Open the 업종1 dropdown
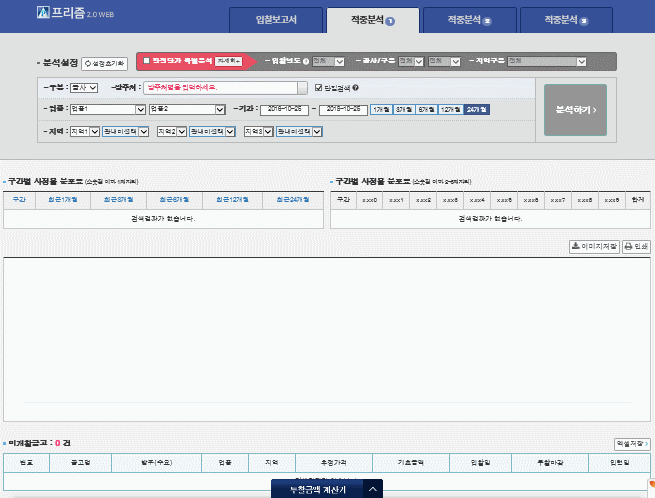The width and height of the screenshot is (655, 498). [x=108, y=109]
